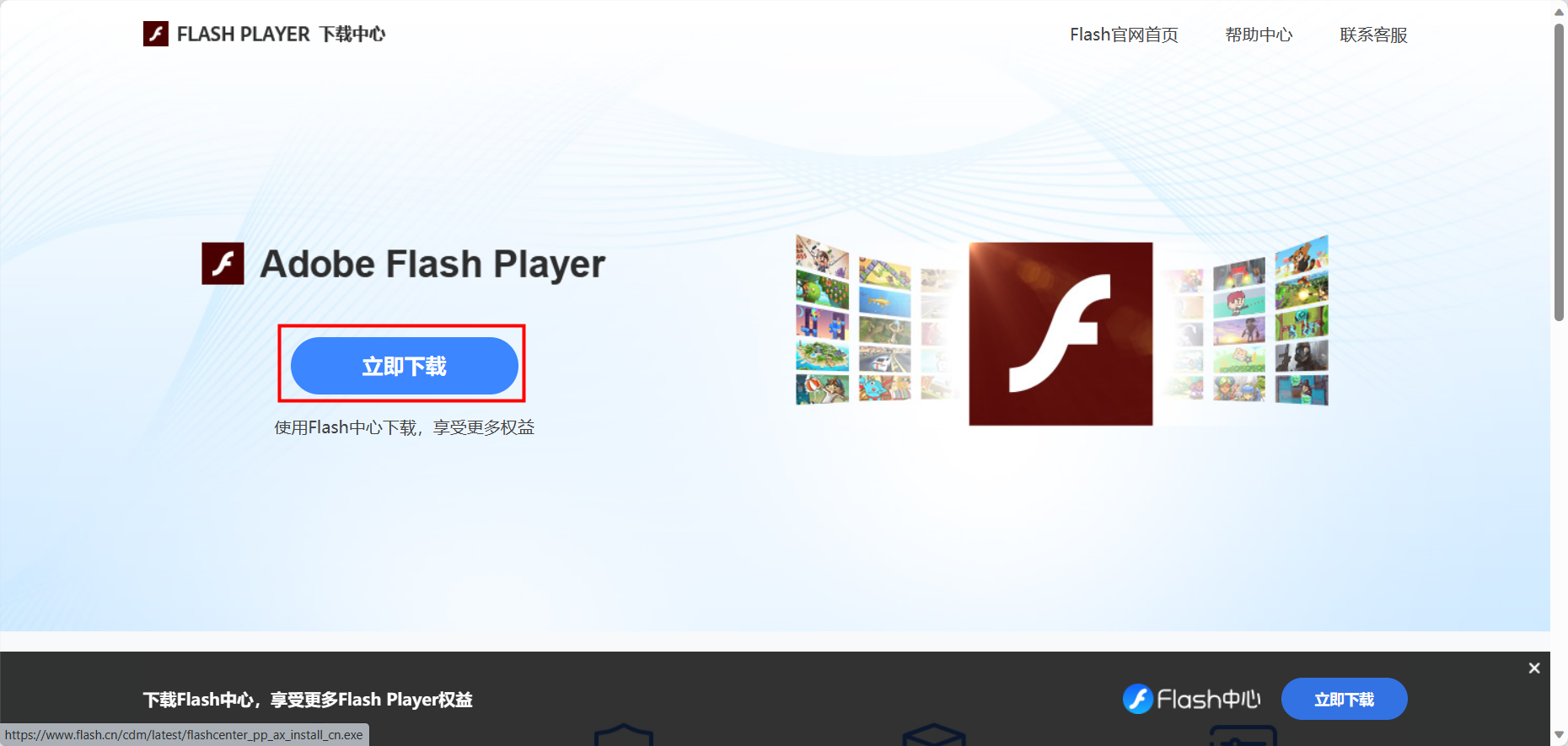
Task: Click the right game thumbnails collage
Action: 1246,321
